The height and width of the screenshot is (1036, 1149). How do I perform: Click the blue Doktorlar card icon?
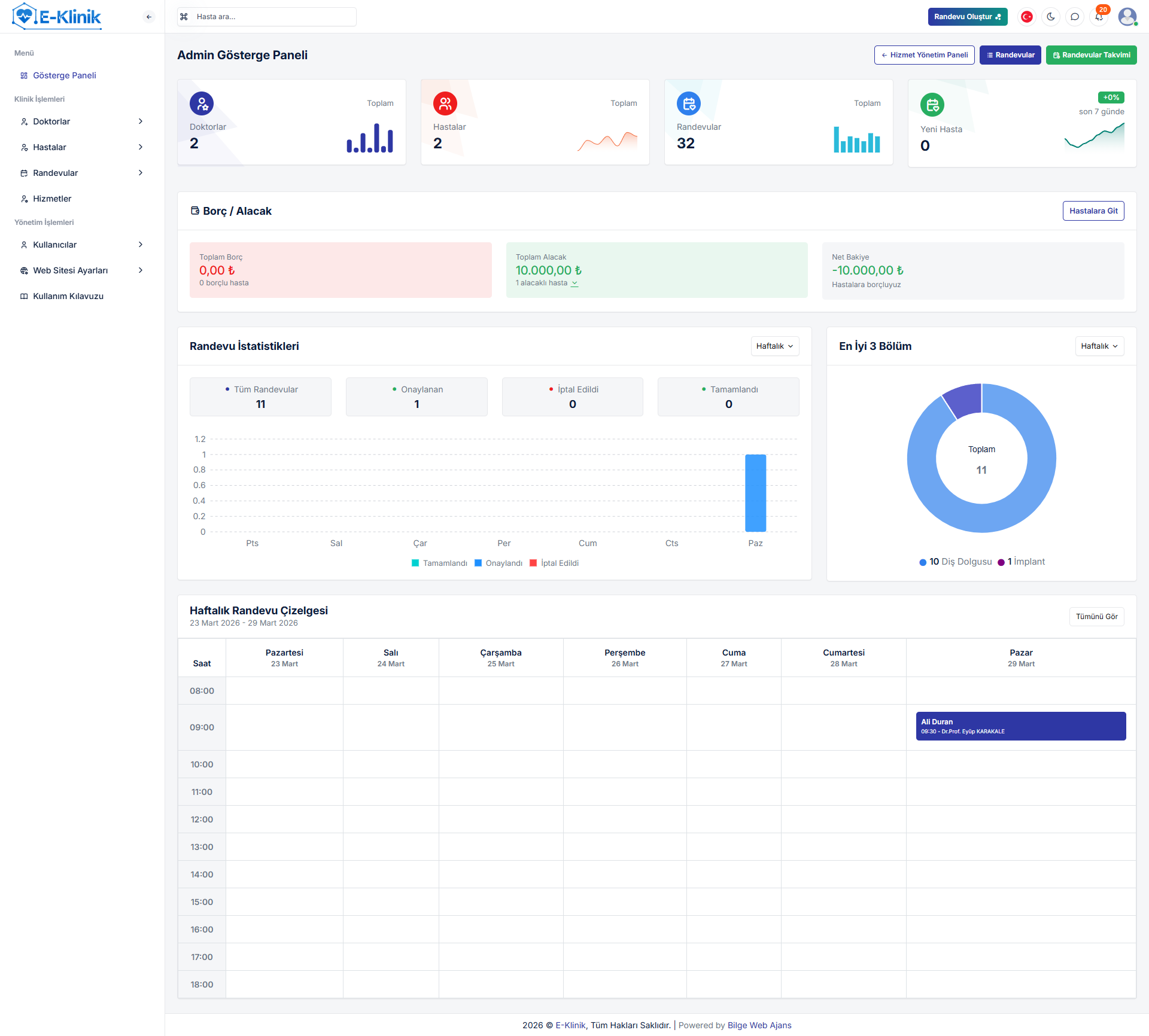coord(202,103)
